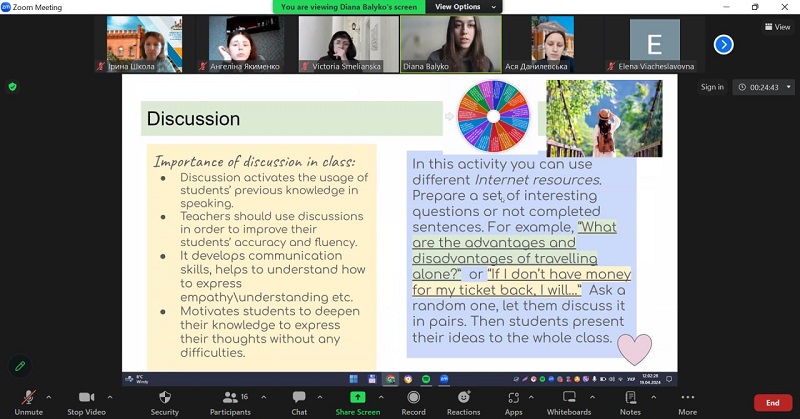Viewport: 800px width, 419px height.
Task: Open the save/disk app in shared taskbar
Action: click(x=372, y=379)
